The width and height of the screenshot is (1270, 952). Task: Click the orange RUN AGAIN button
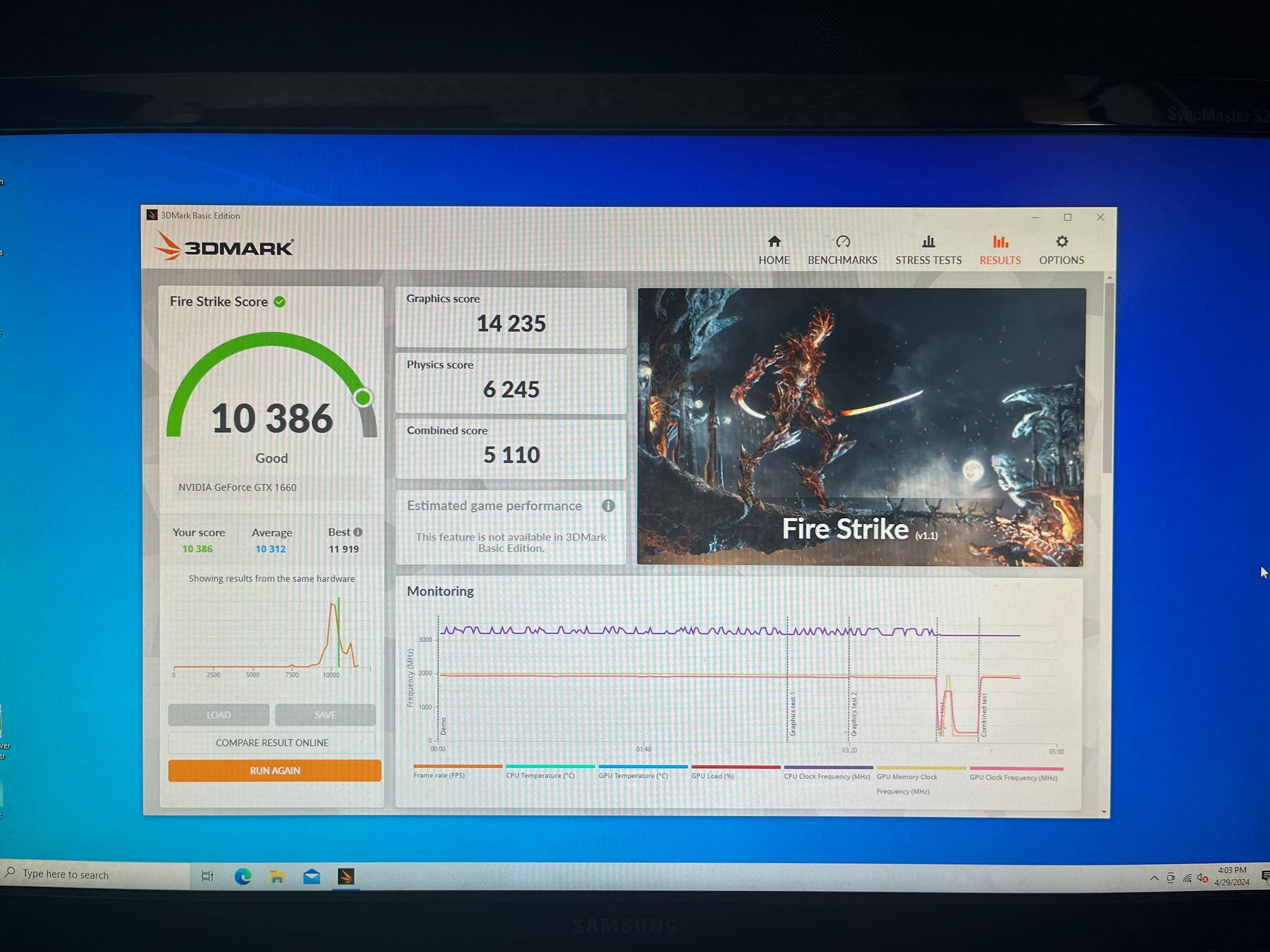274,770
